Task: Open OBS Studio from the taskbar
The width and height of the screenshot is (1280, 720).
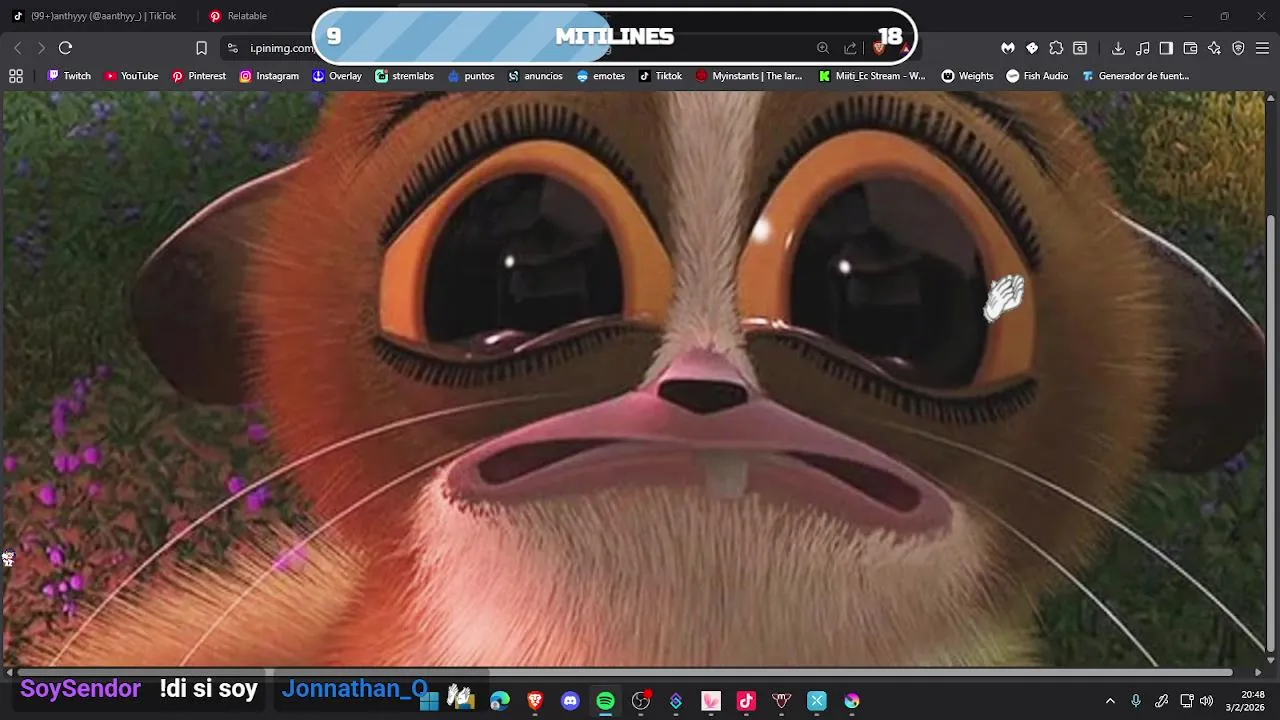Action: (x=641, y=701)
